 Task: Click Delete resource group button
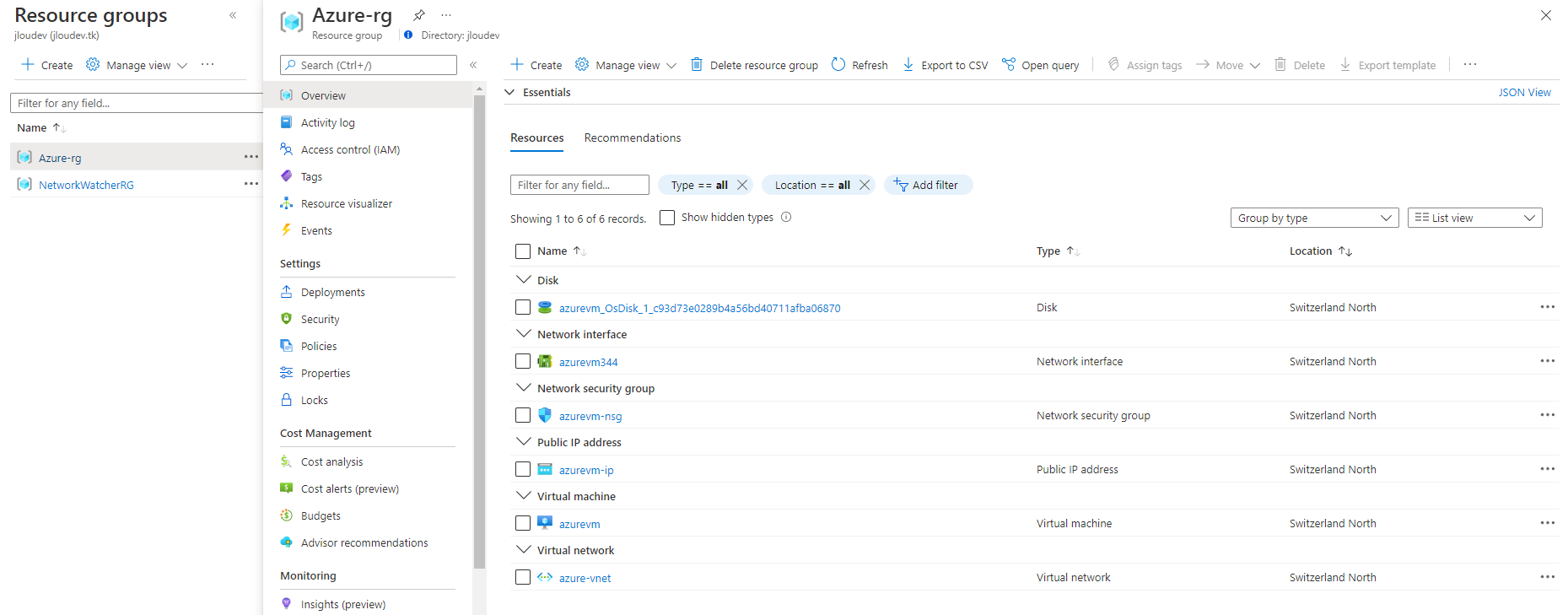tap(755, 65)
